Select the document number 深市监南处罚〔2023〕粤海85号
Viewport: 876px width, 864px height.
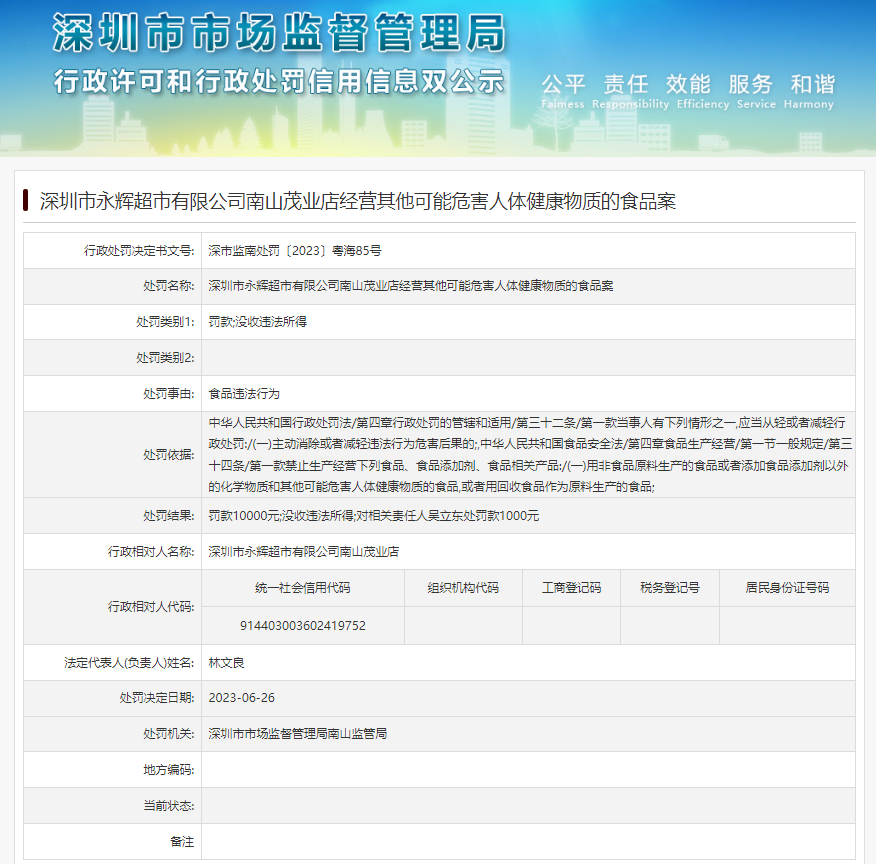tap(295, 251)
